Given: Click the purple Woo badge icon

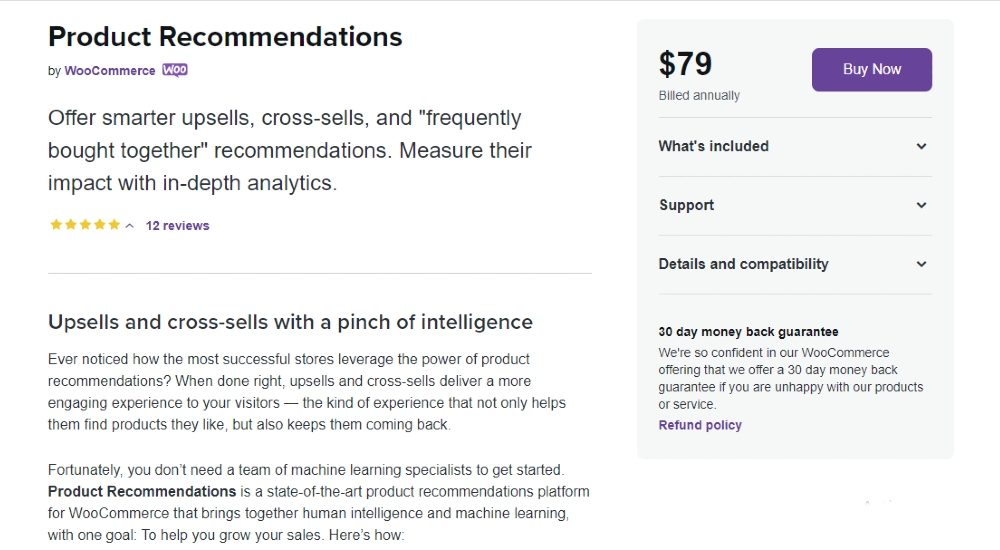Looking at the screenshot, I should [175, 70].
